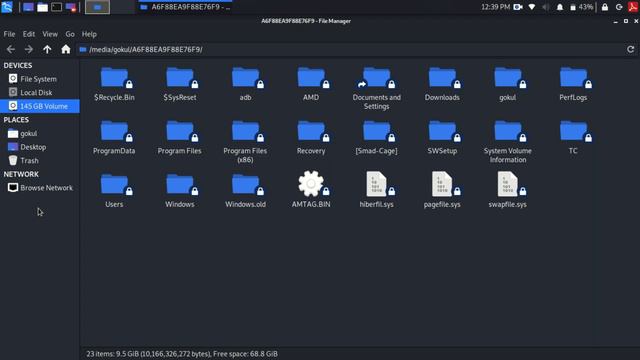This screenshot has height=360, width=640.
Task: Open the Recovery folder
Action: [311, 138]
